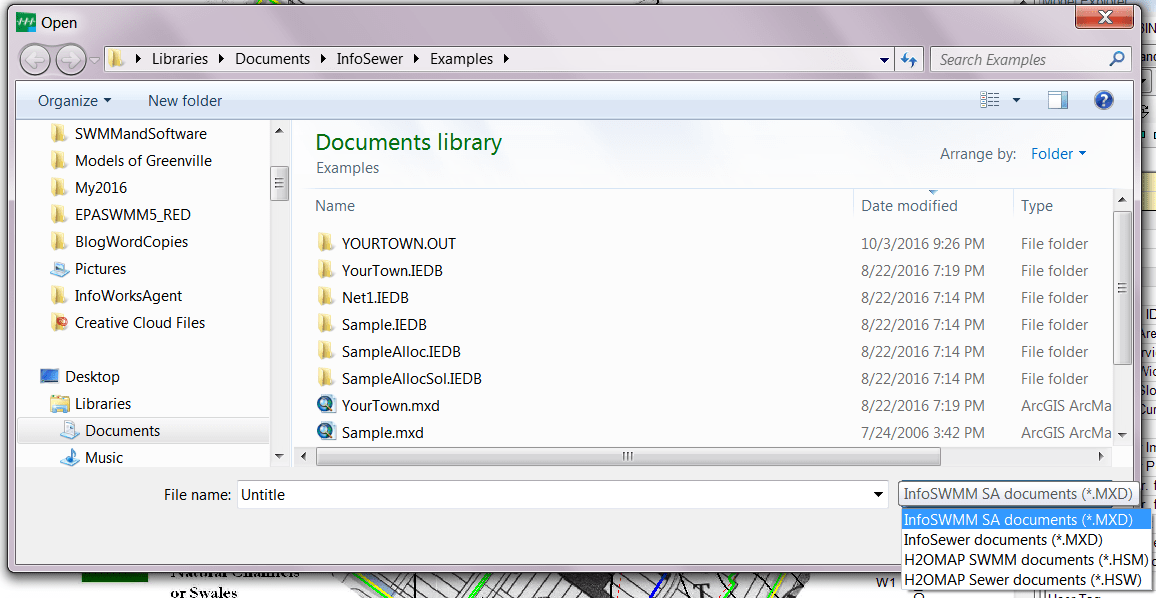Click the blue Help question mark icon
The image size is (1156, 598).
pos(1104,100)
